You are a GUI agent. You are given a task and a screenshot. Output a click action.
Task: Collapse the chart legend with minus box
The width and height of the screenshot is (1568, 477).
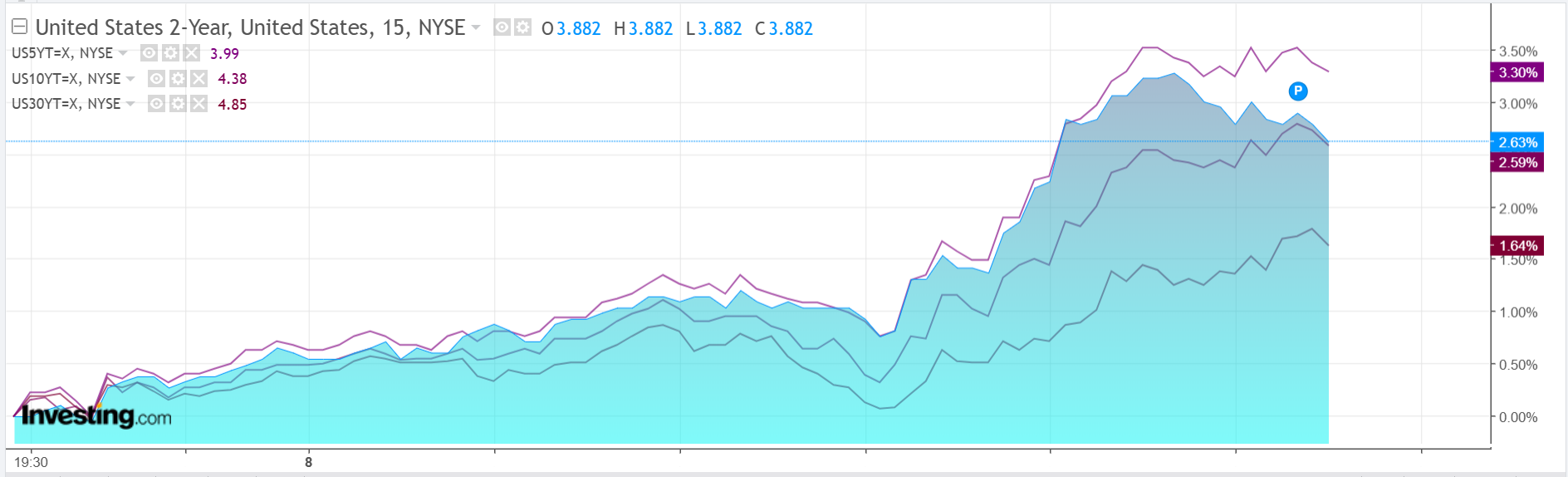point(19,27)
